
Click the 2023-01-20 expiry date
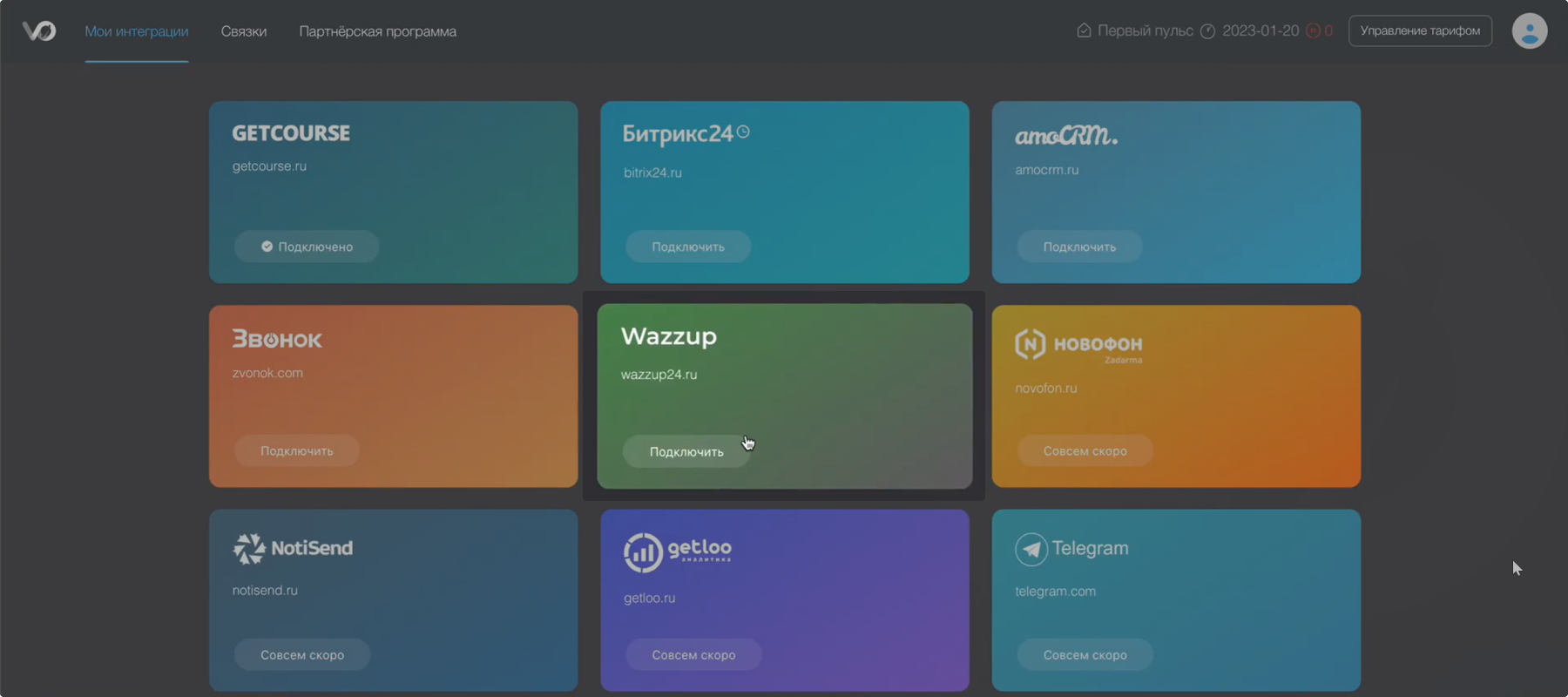(1260, 30)
